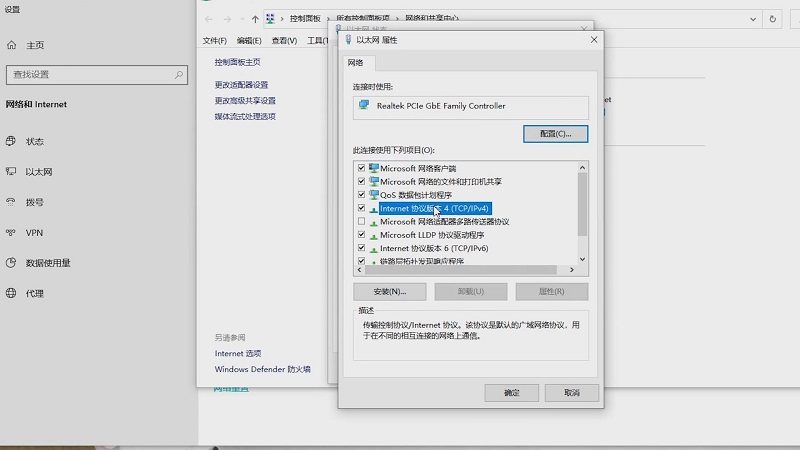The height and width of the screenshot is (450, 800).
Task: Select the 代理 proxy globe icon
Action: [12, 293]
